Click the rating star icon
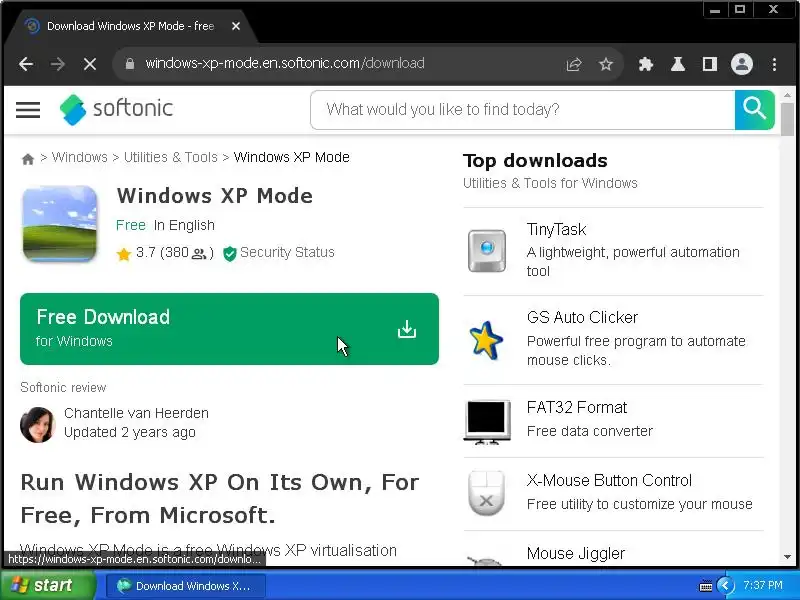The image size is (800, 600). click(123, 254)
